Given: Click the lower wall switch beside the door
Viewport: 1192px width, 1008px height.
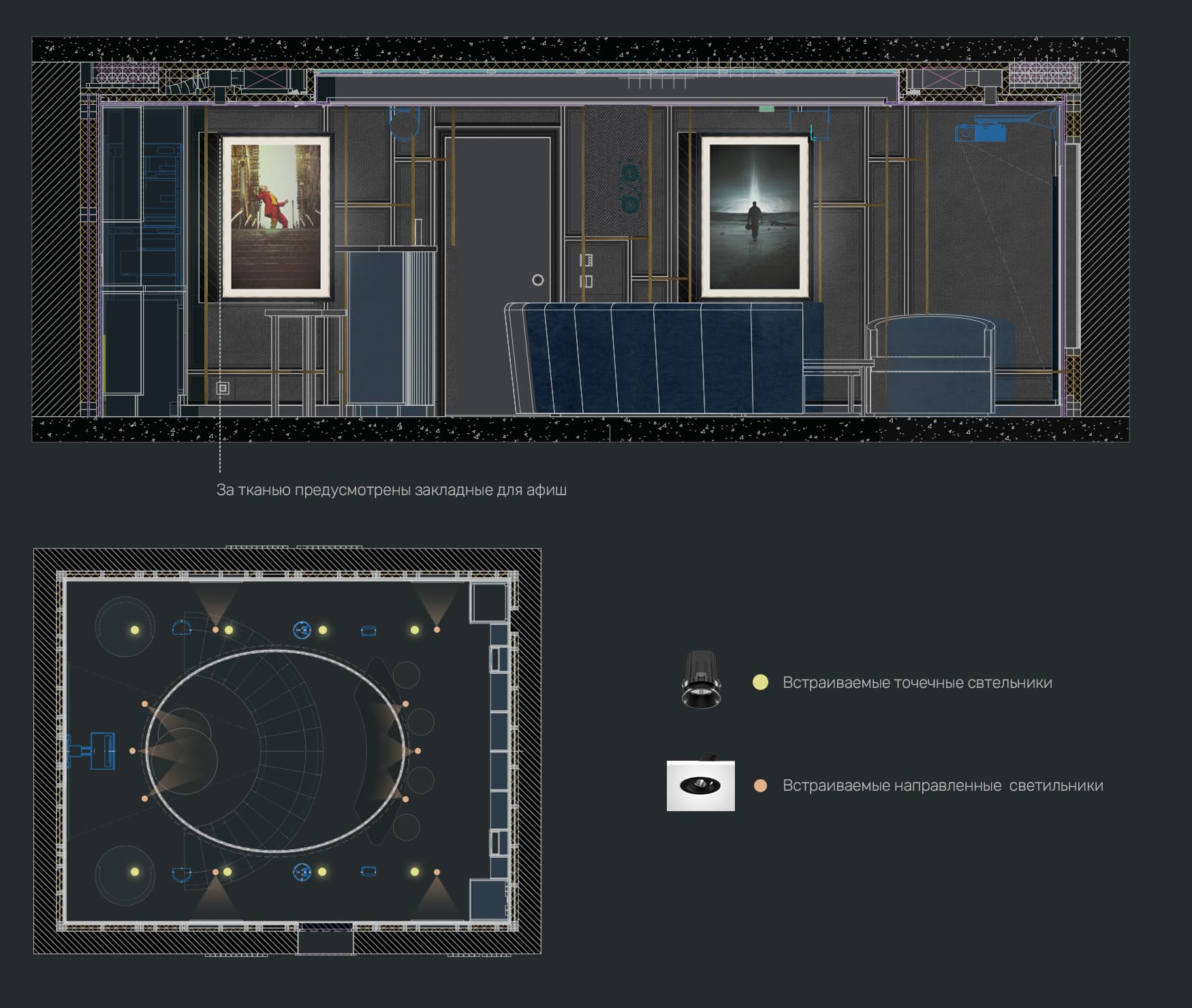Looking at the screenshot, I should (586, 281).
